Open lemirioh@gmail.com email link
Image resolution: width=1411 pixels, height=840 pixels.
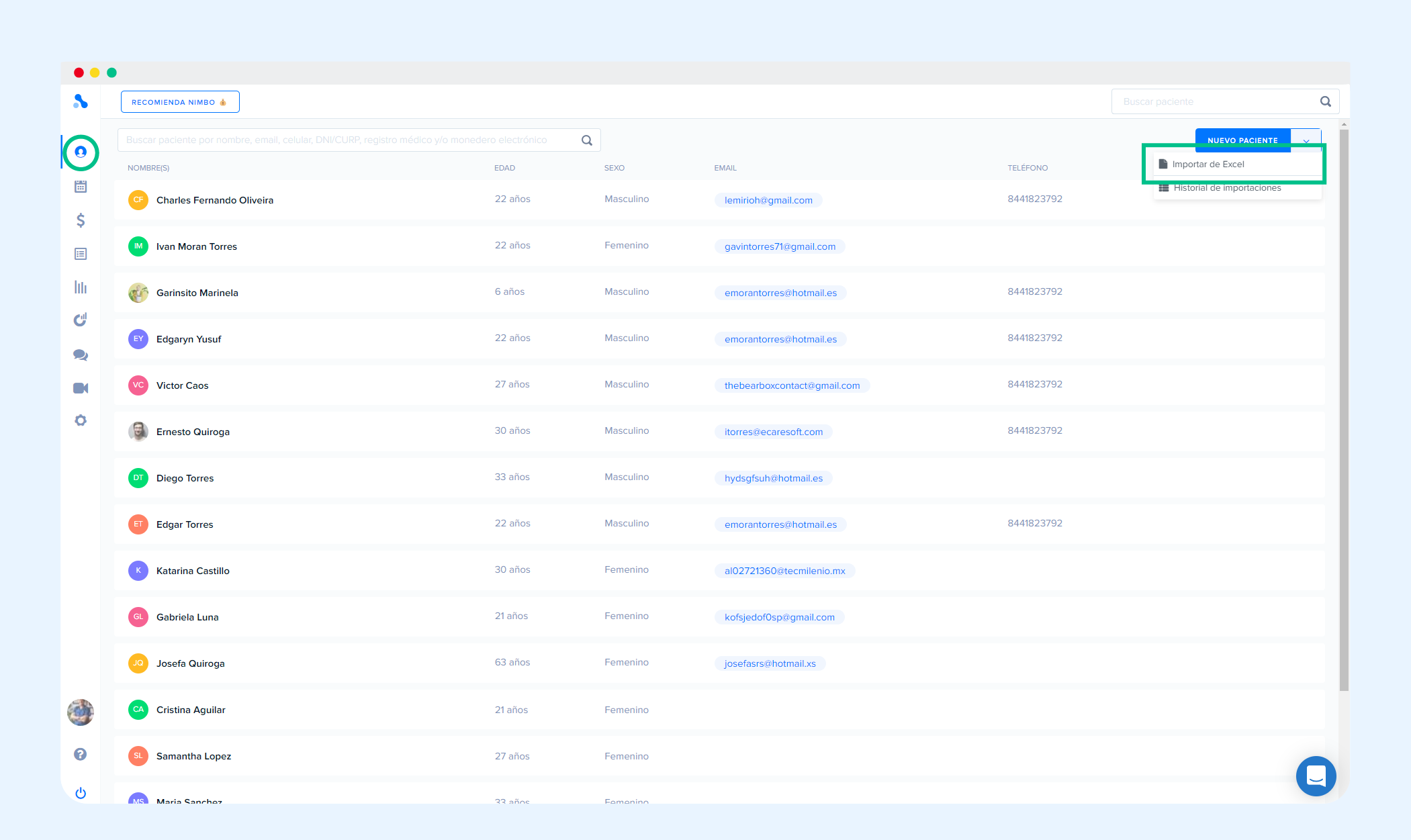[x=768, y=200]
